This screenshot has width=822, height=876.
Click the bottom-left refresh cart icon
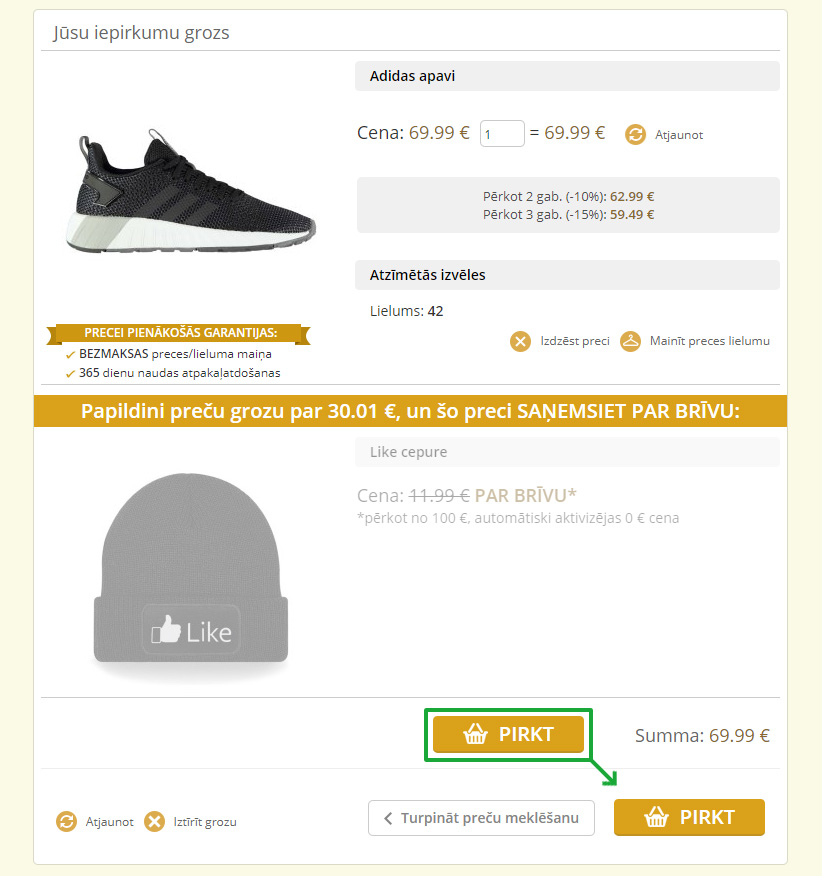(66, 822)
